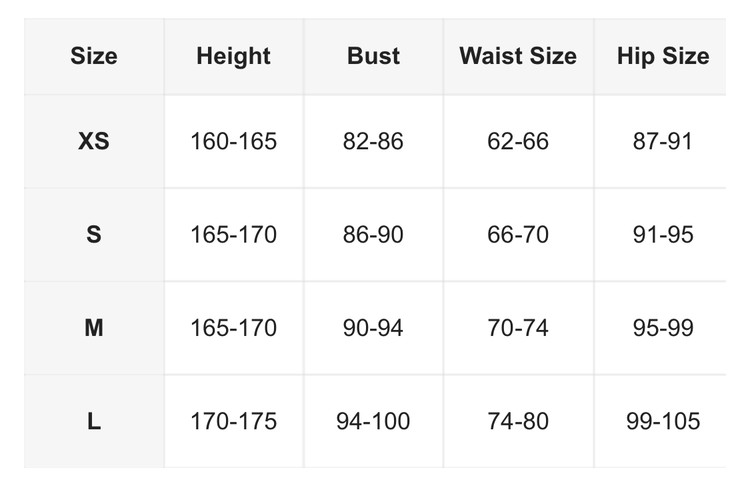750x492 pixels.
Task: Select the L hip value 99-105
Action: click(x=663, y=421)
